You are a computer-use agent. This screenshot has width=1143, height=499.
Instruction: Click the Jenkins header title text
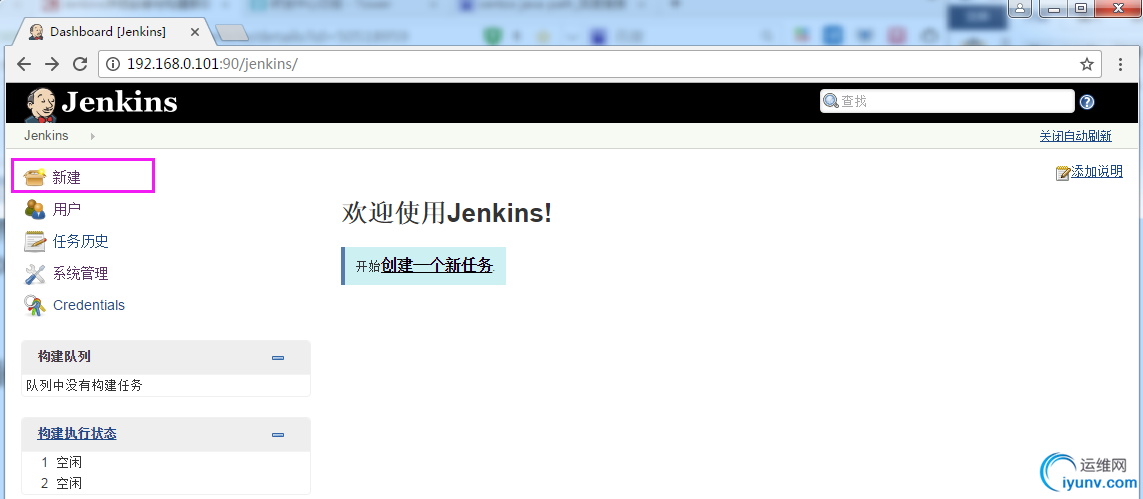(120, 102)
